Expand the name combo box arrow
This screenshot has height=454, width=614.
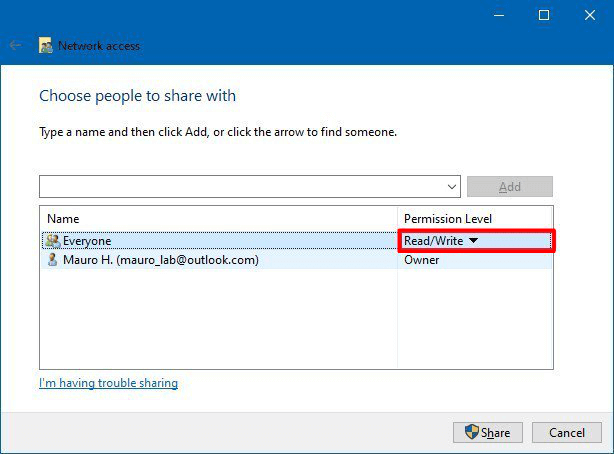[451, 187]
